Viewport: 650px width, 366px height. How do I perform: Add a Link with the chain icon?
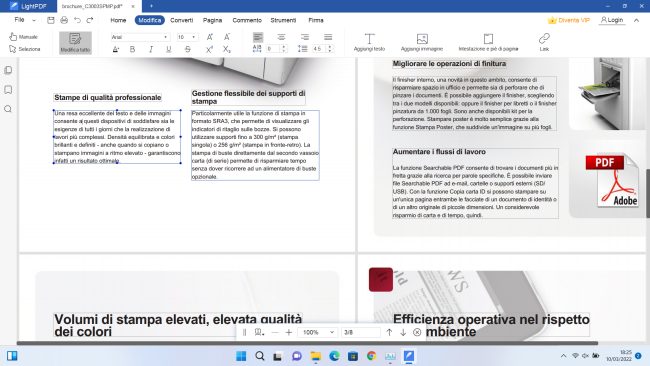(544, 42)
